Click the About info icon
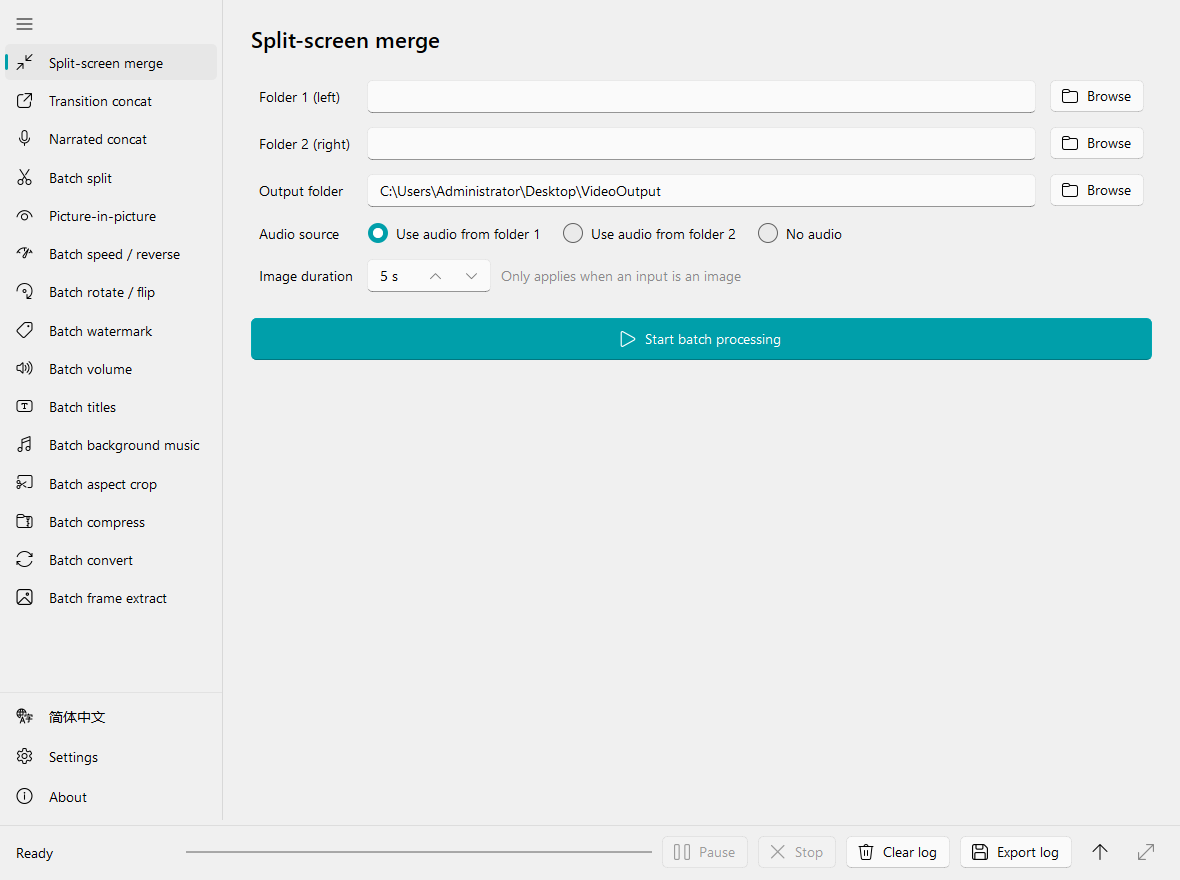This screenshot has width=1180, height=880. point(25,796)
